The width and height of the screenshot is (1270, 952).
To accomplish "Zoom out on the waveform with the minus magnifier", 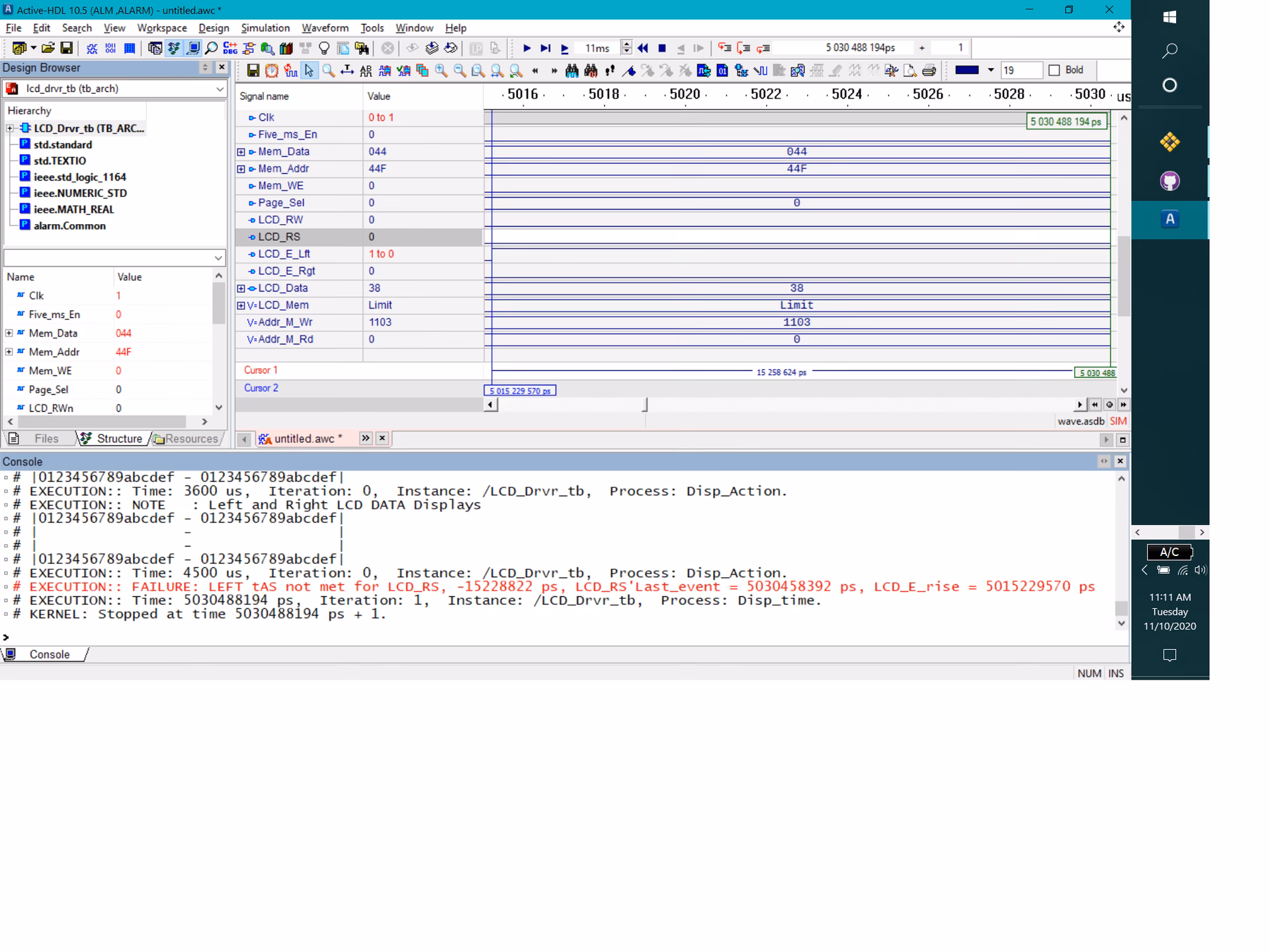I will (459, 70).
